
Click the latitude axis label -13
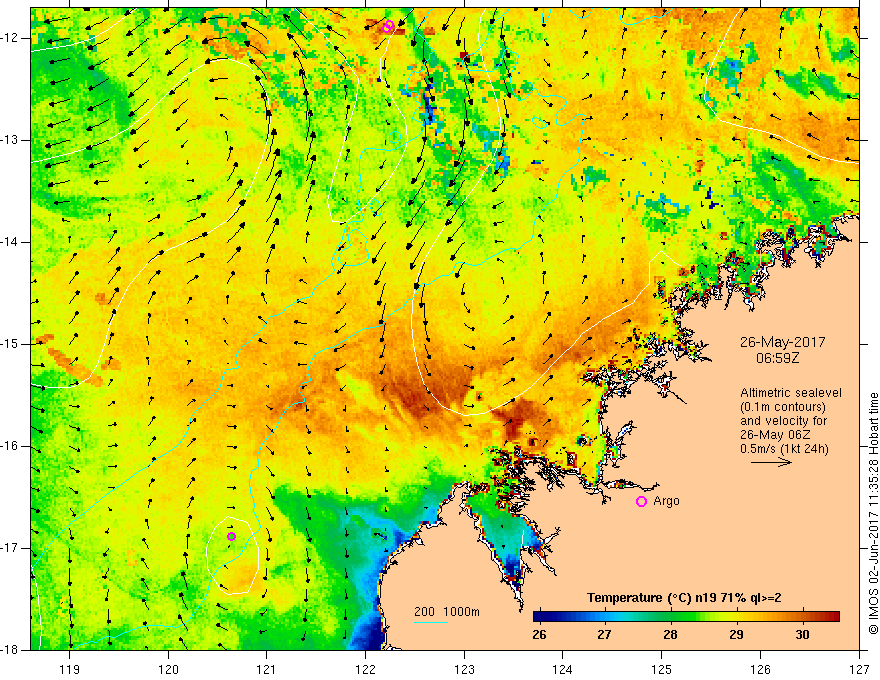(x=11, y=140)
